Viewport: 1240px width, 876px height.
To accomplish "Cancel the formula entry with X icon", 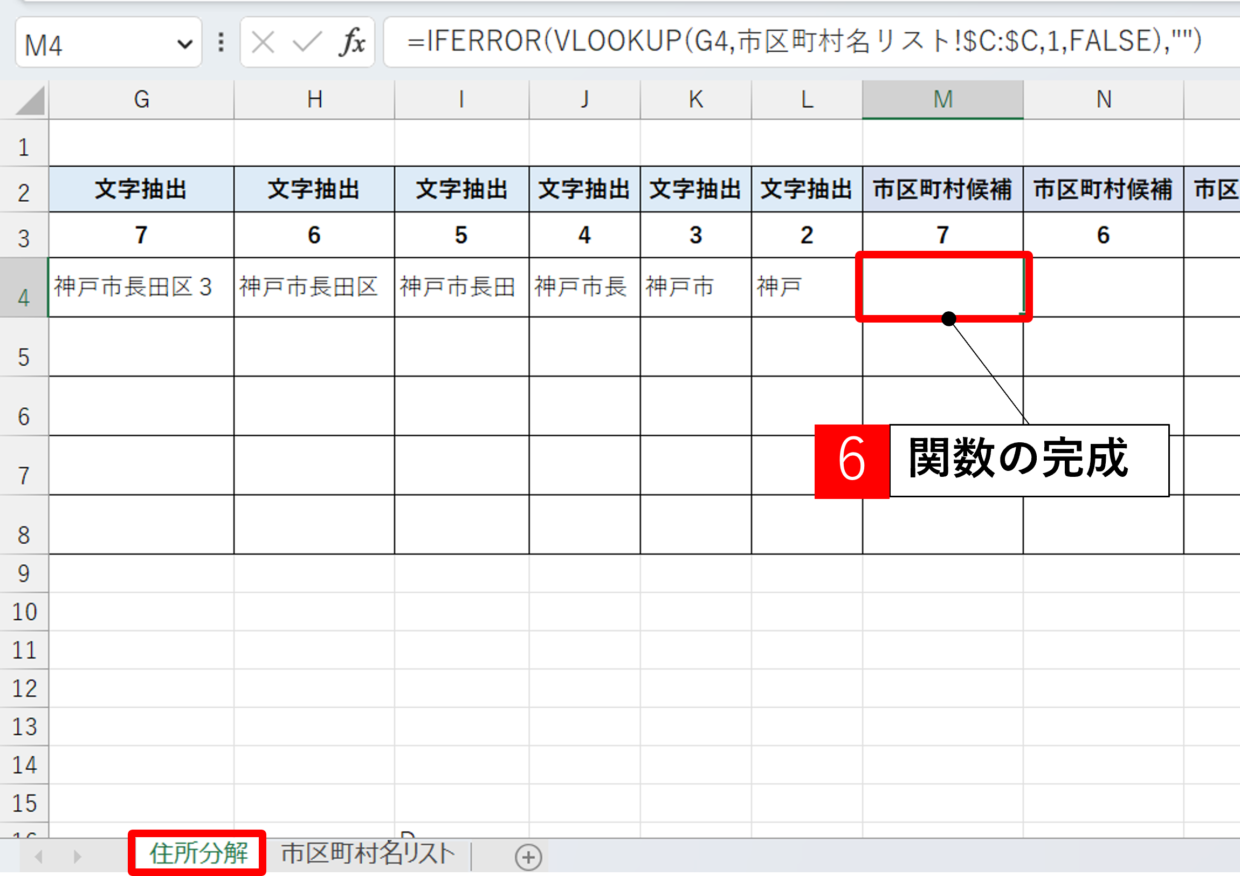I will coord(263,42).
